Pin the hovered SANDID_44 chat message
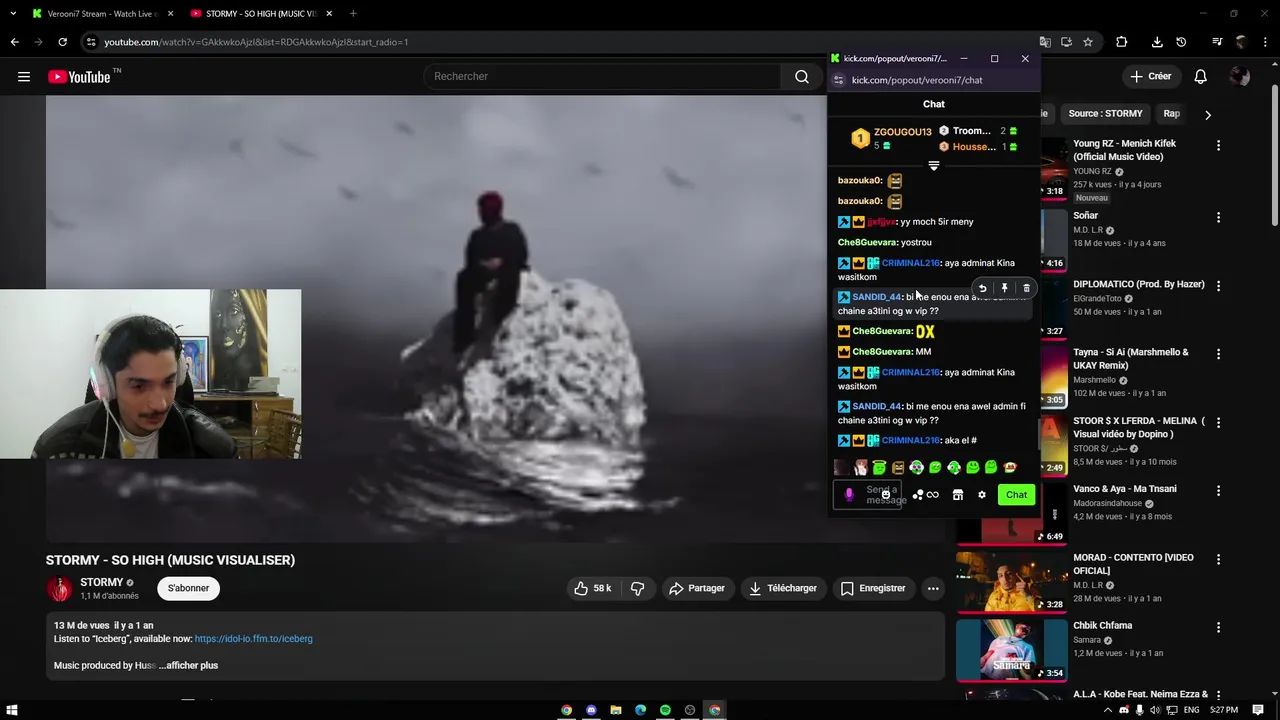Screen dimensions: 1280x720 tap(1004, 289)
